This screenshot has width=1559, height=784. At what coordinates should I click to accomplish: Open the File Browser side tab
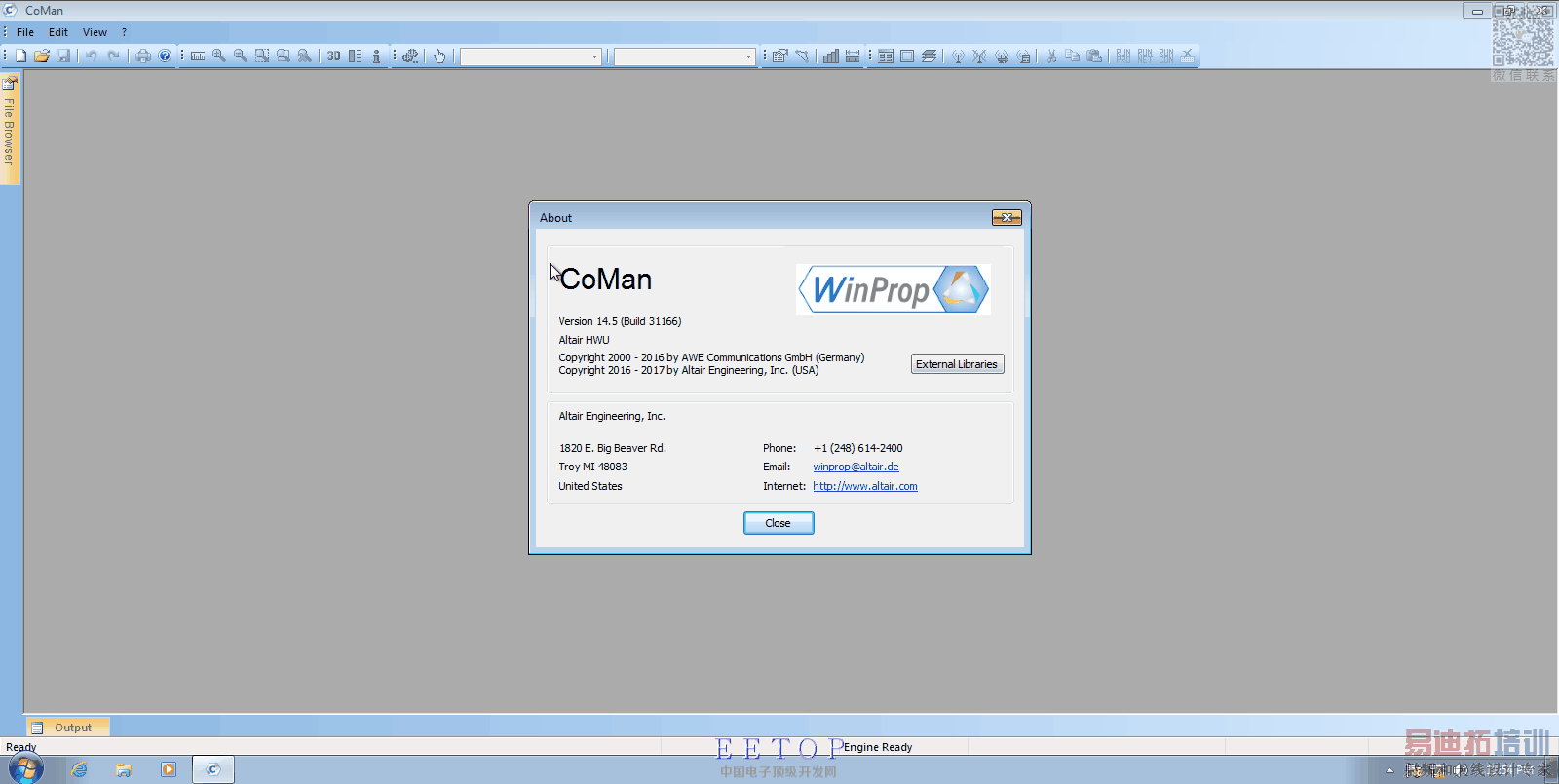10,130
